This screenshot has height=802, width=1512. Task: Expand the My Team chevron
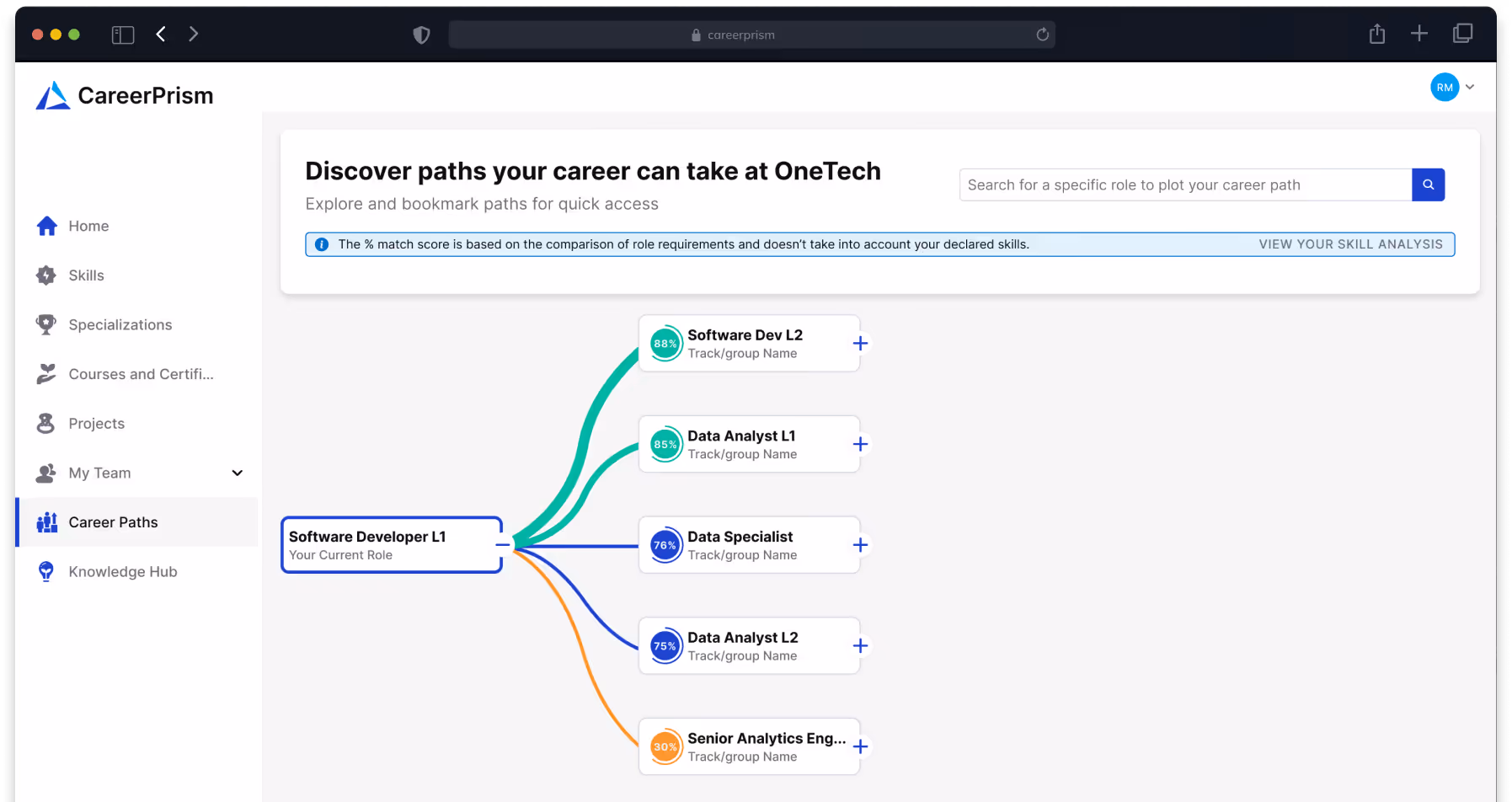coord(238,473)
